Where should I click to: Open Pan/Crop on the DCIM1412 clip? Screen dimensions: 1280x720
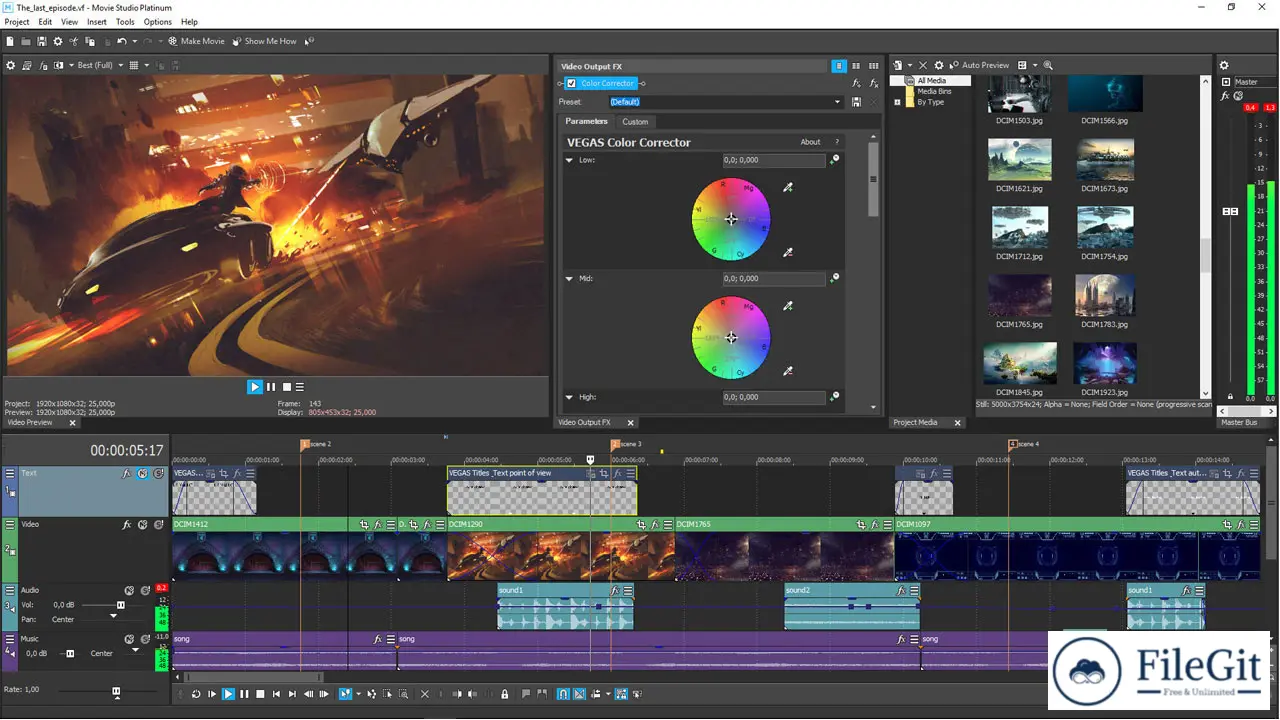point(364,524)
